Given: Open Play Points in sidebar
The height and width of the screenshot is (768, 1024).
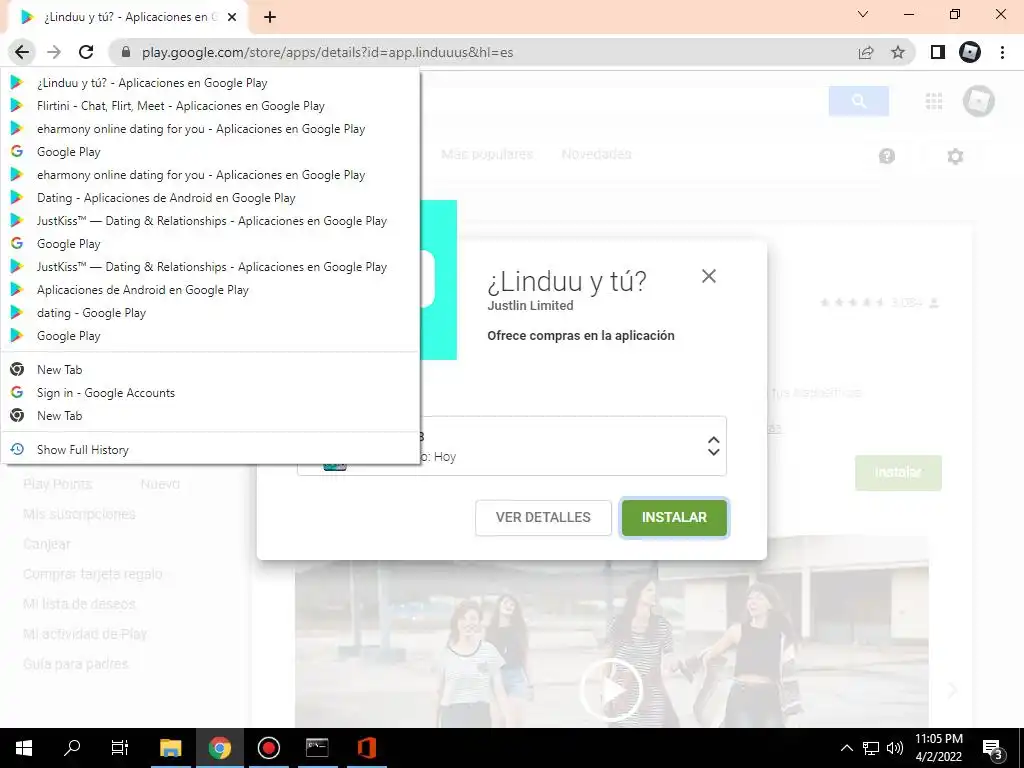Looking at the screenshot, I should tap(57, 484).
